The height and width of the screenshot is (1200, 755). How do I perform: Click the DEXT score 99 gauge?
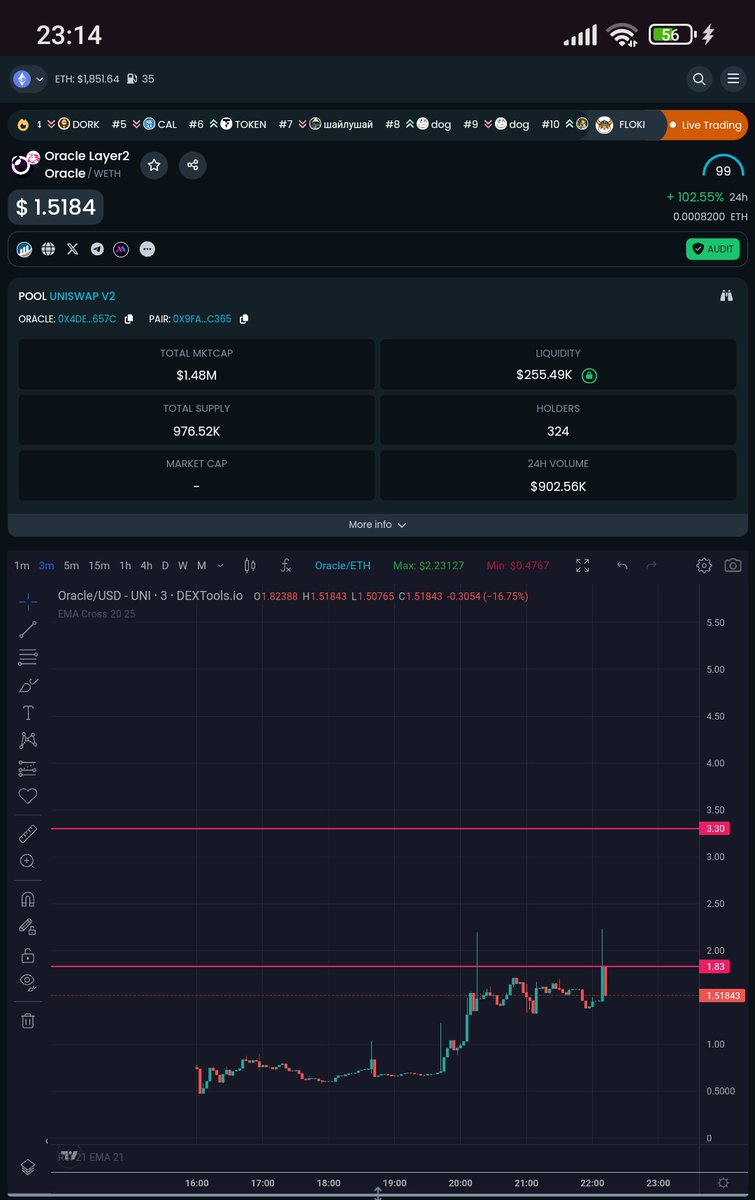(x=723, y=168)
